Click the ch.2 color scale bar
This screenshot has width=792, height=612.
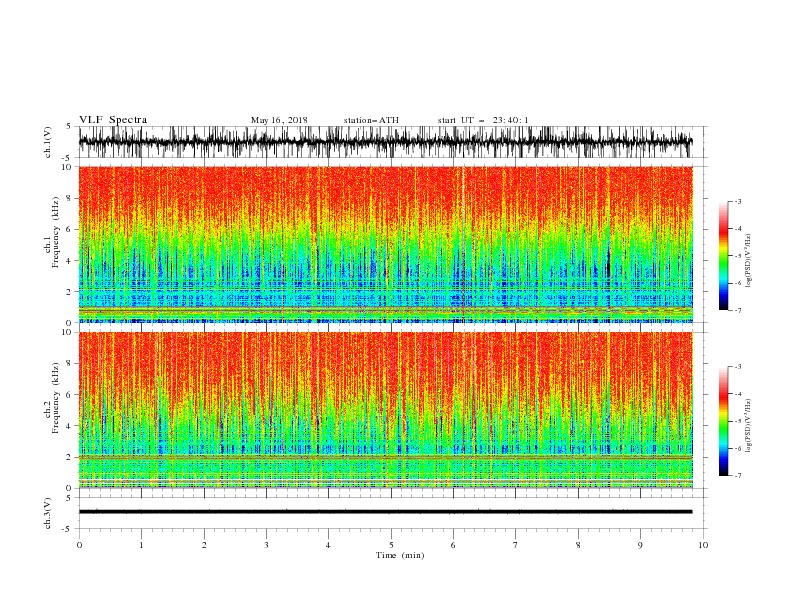pyautogui.click(x=724, y=421)
